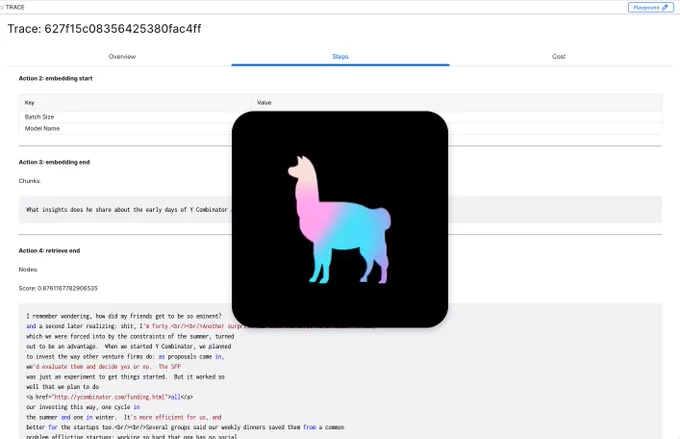680x439 pixels.
Task: Click line 'our investing this way, one cycle in'
Action: [x=83, y=407]
